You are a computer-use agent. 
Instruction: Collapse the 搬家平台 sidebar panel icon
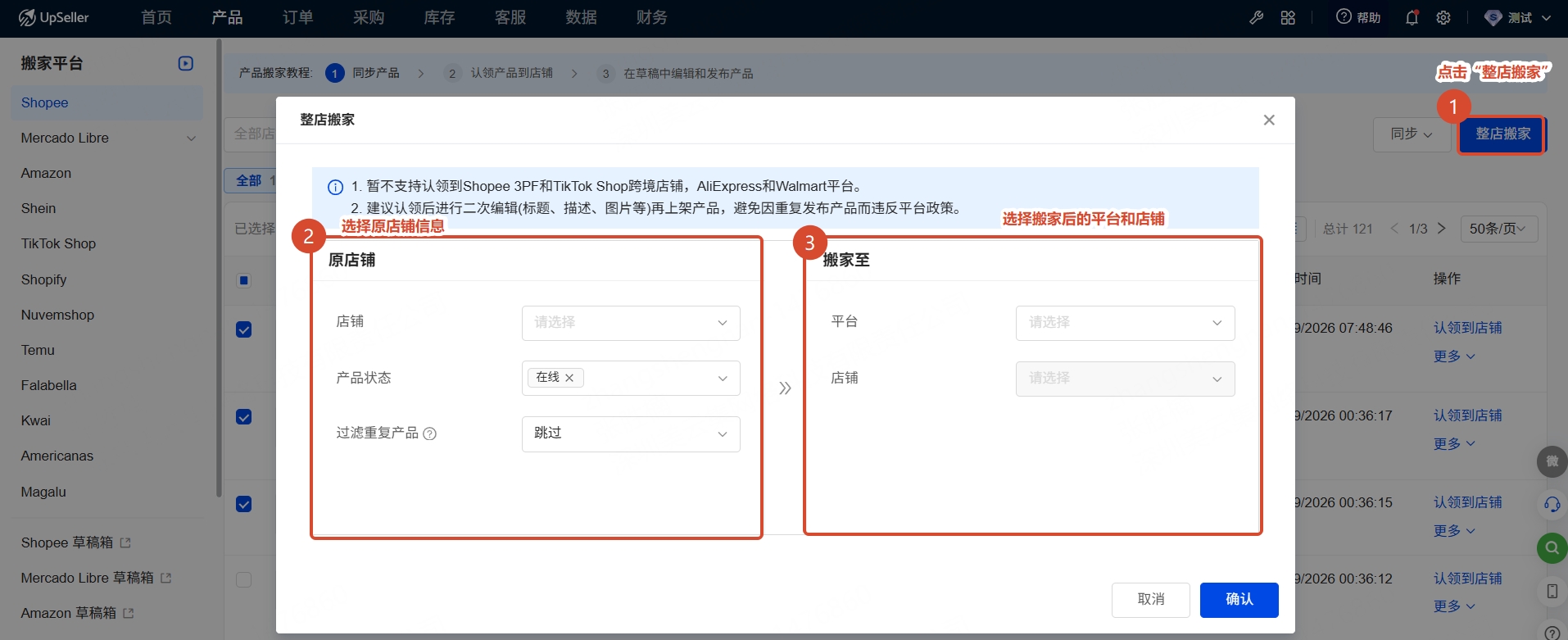(x=186, y=63)
